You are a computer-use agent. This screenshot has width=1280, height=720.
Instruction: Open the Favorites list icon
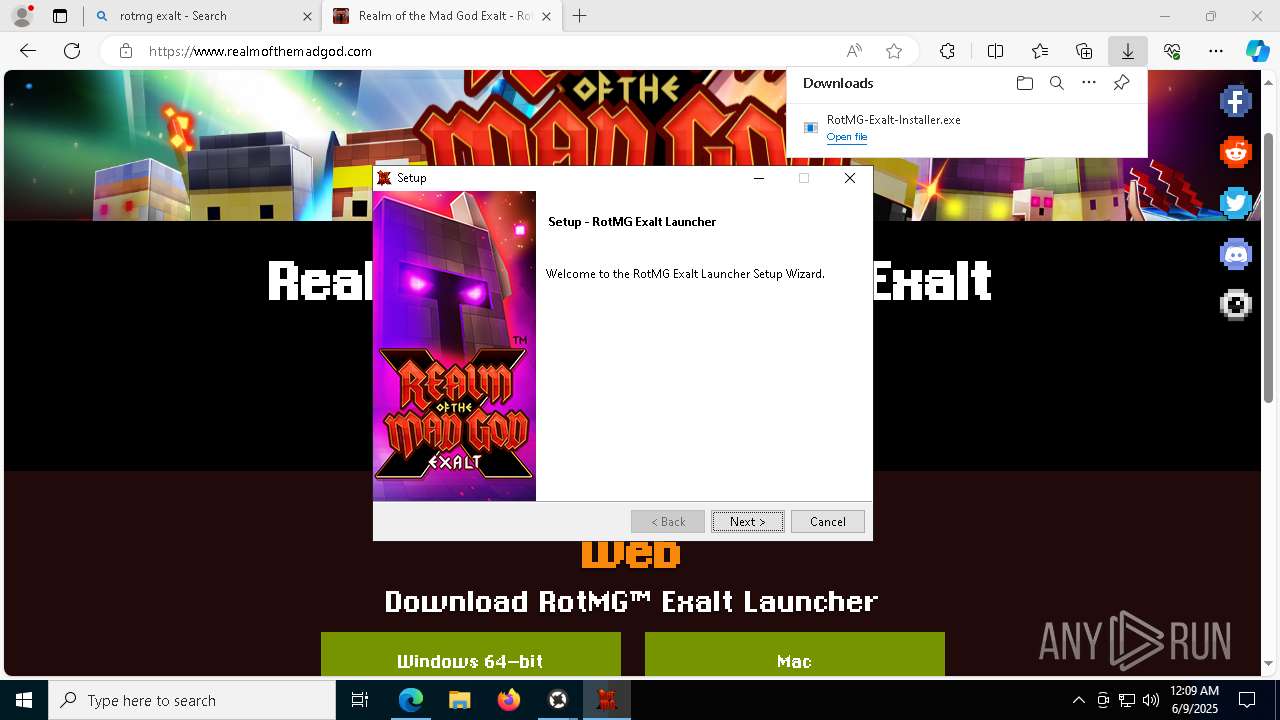click(1040, 51)
